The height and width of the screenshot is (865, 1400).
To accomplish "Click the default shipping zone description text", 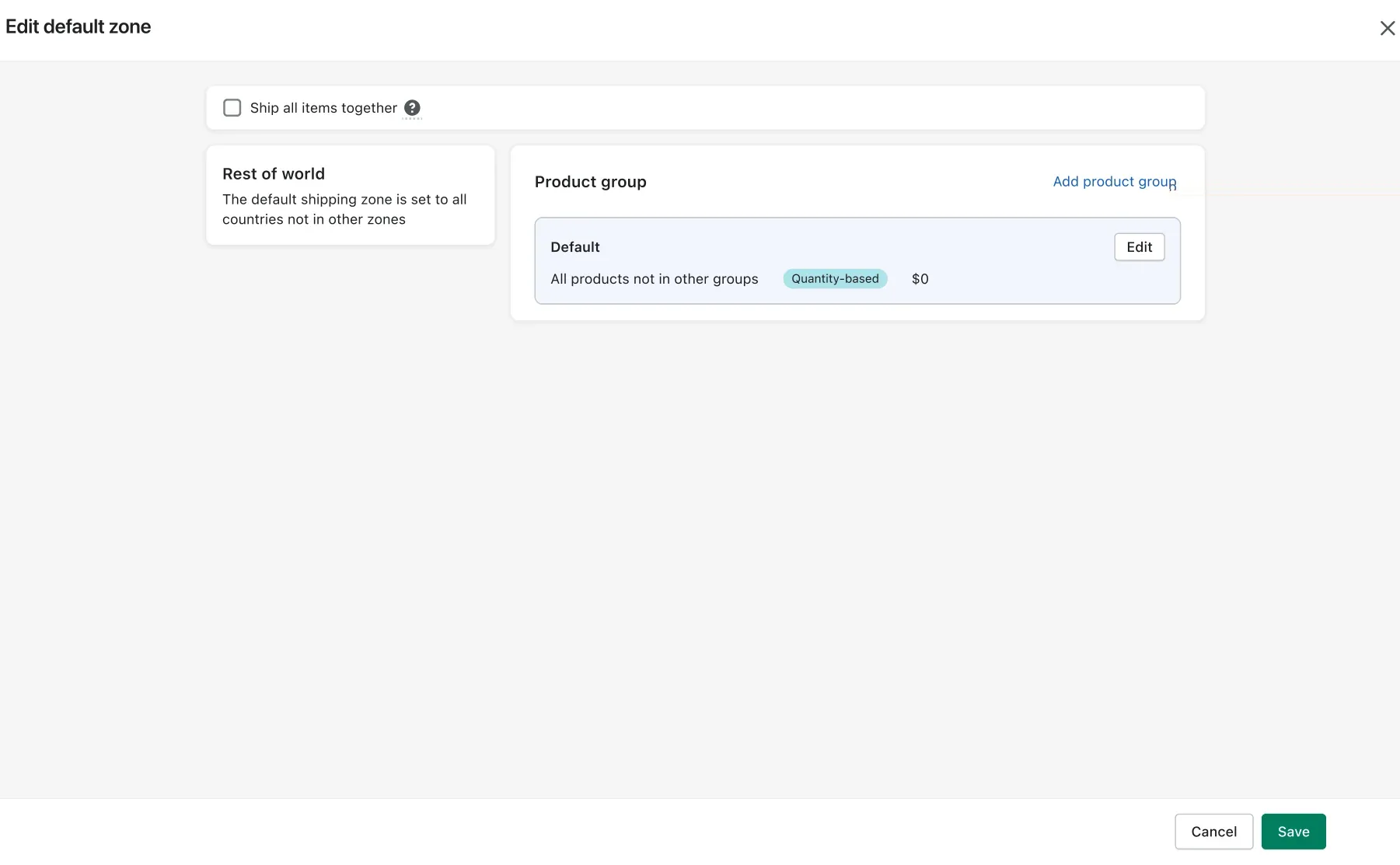I will point(344,210).
